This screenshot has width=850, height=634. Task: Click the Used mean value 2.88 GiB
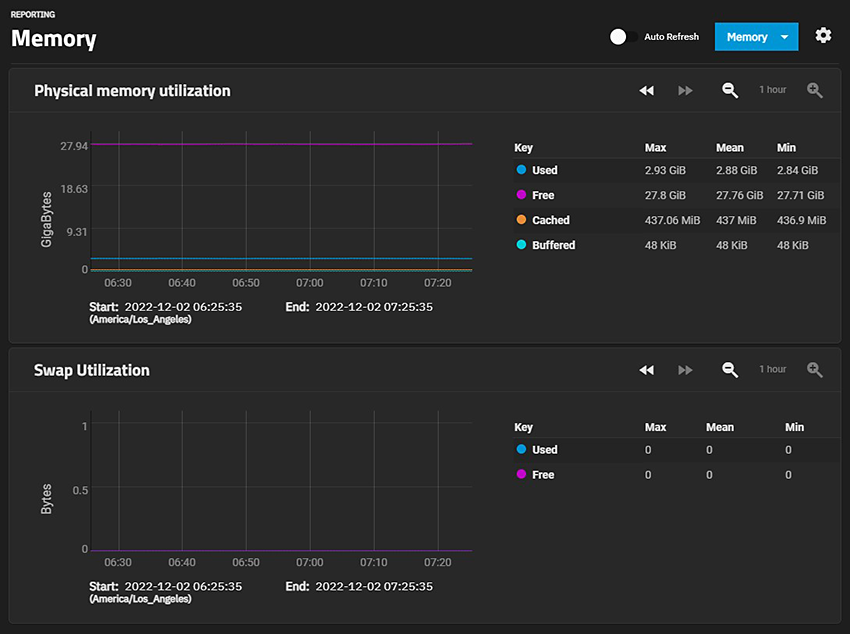click(736, 170)
